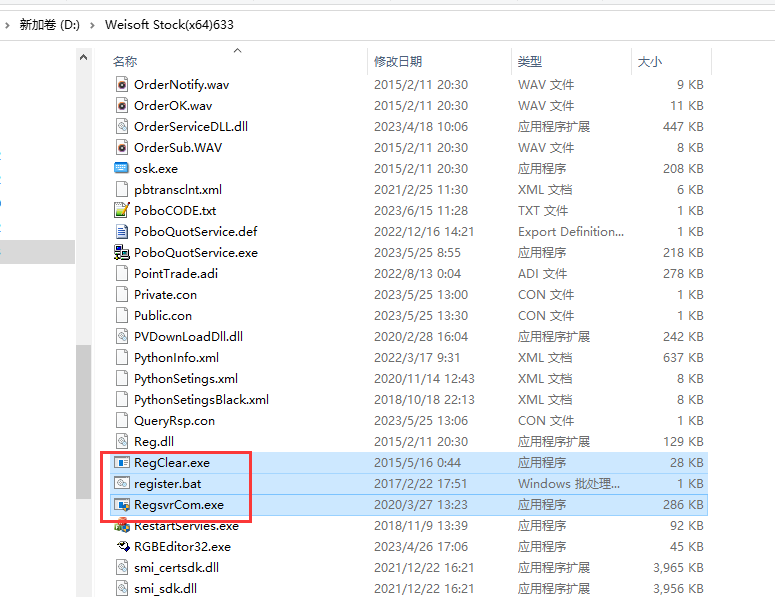
Task: Select the PythonInfo.xml file name
Action: (176, 358)
